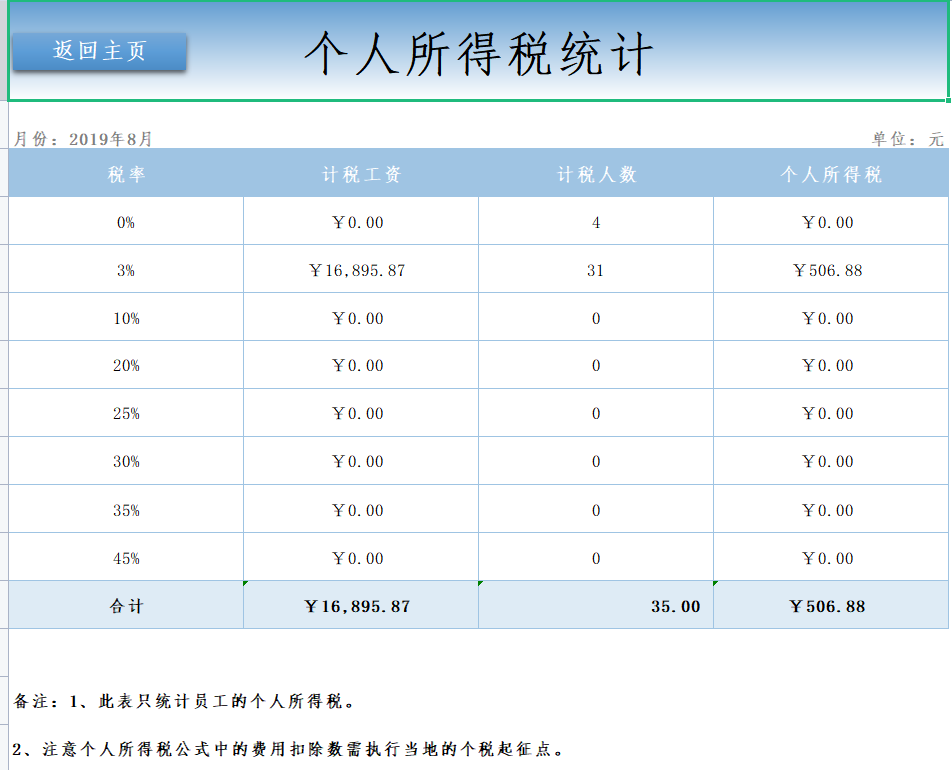
Task: Select the 45% tax rate cell
Action: pos(126,557)
